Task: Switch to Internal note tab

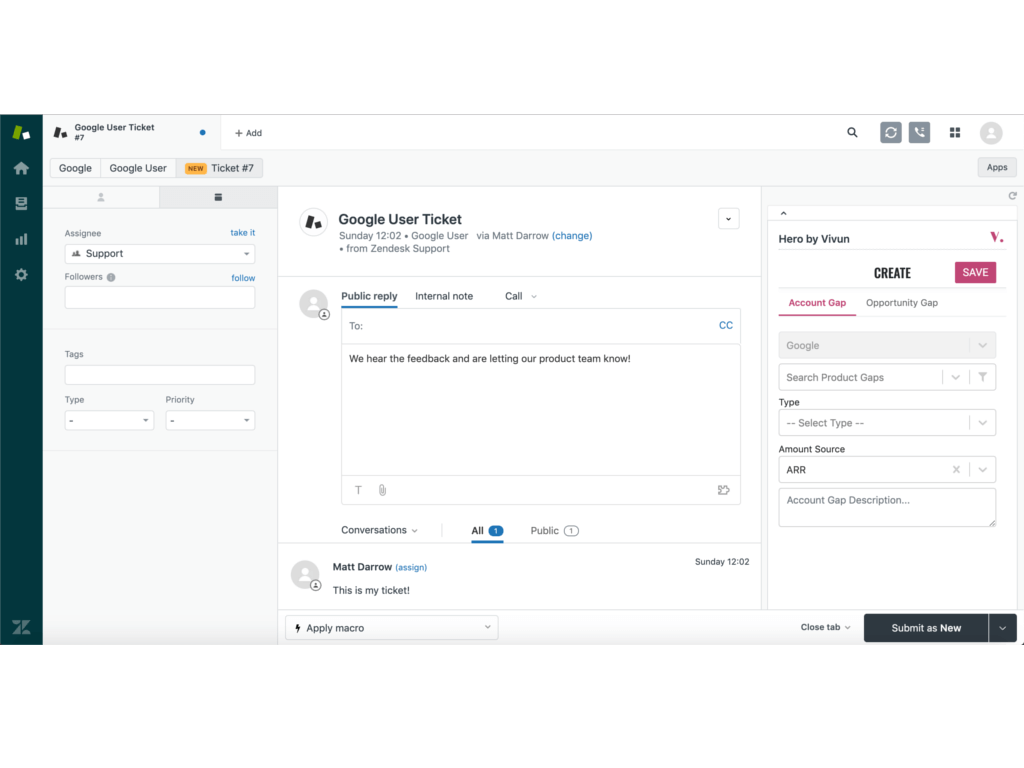Action: [444, 296]
